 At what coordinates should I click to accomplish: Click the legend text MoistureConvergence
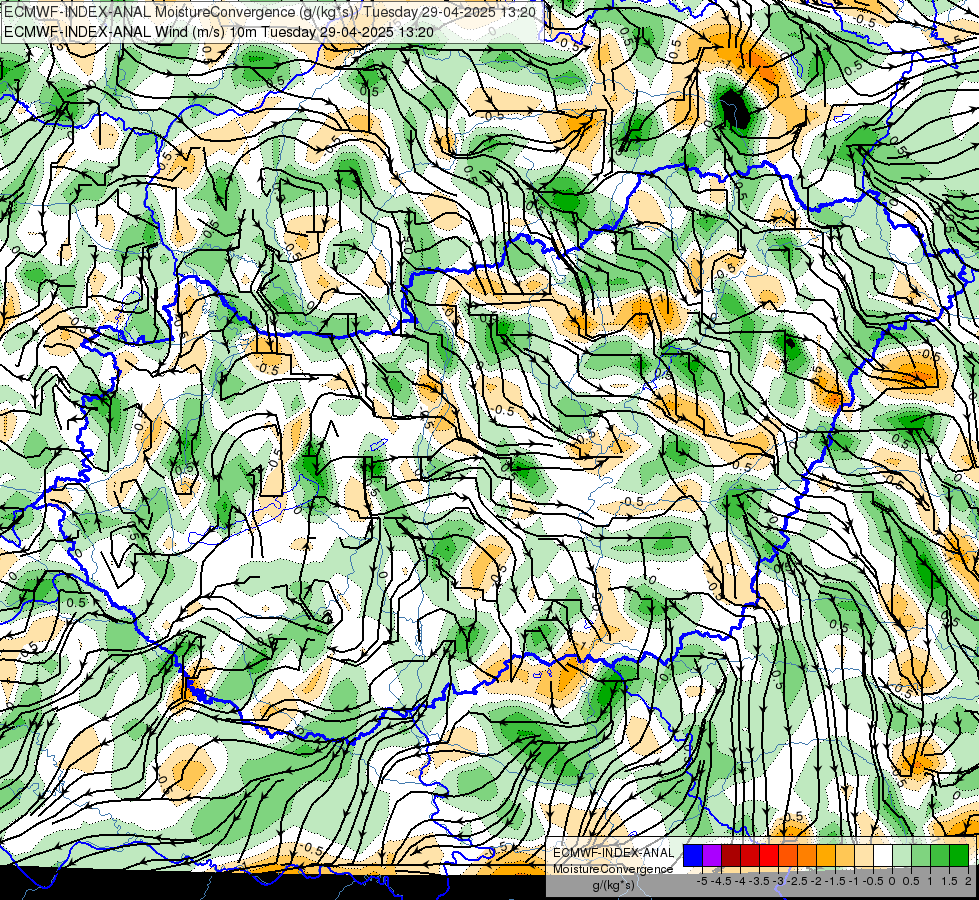point(613,869)
